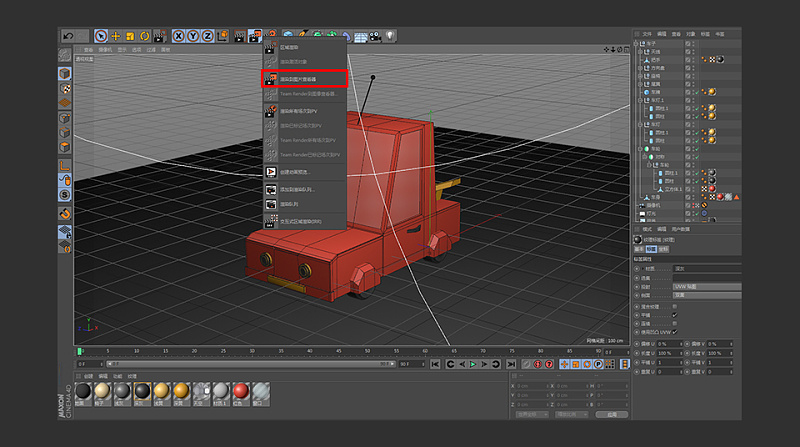Open the floor grid environment icon
Viewport: 800px width, 447px height.
click(x=361, y=37)
